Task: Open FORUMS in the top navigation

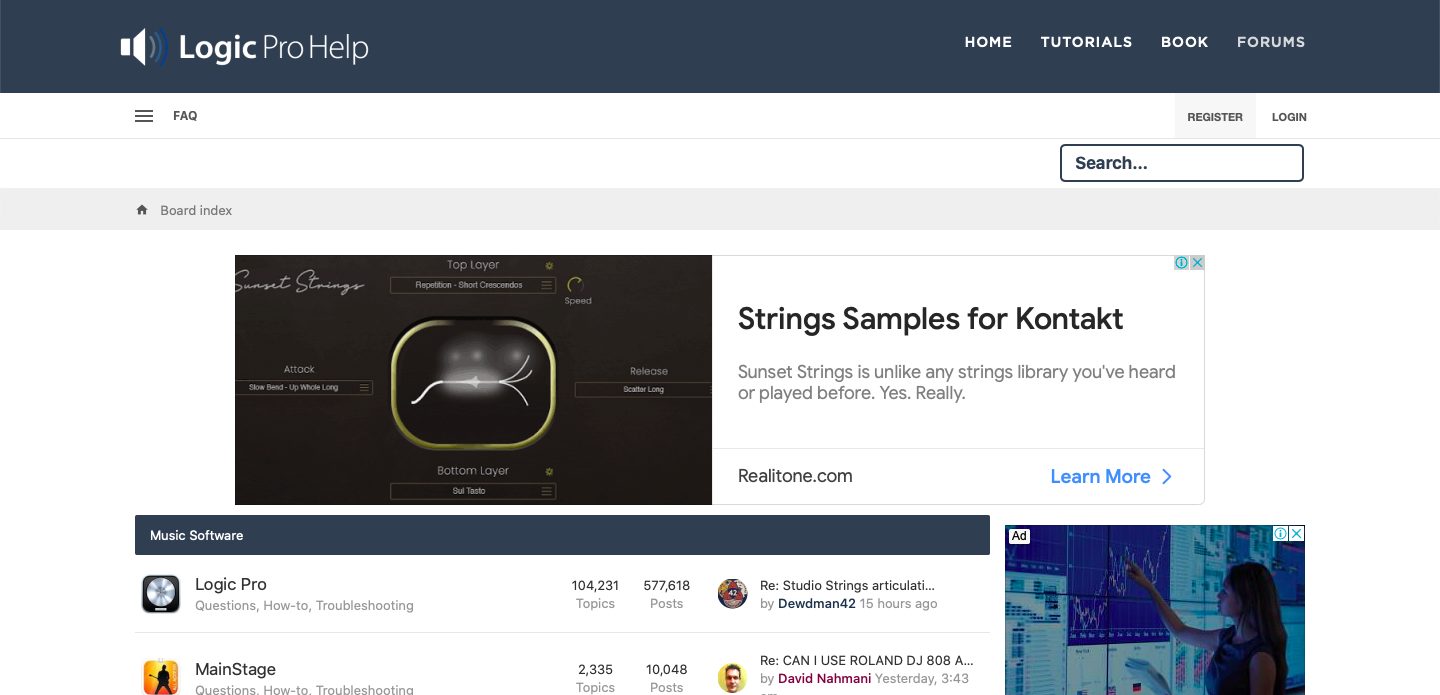Action: 1271,42
